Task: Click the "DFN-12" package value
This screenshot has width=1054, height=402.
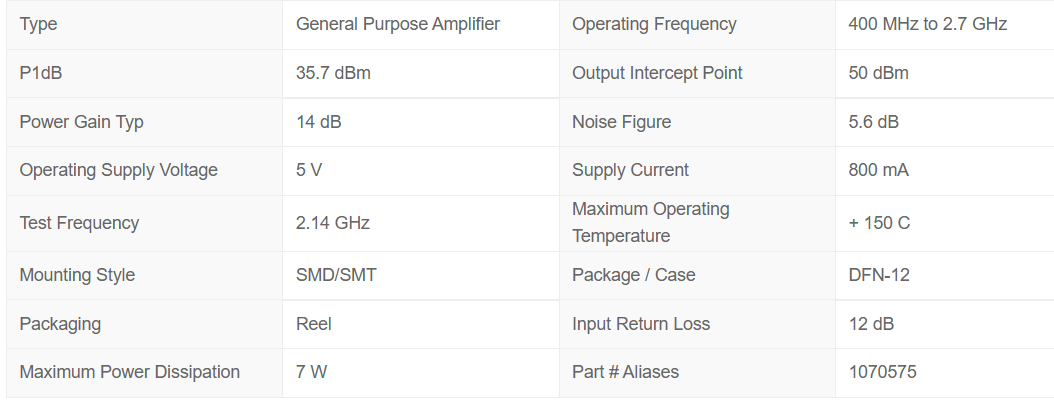Action: (x=879, y=275)
